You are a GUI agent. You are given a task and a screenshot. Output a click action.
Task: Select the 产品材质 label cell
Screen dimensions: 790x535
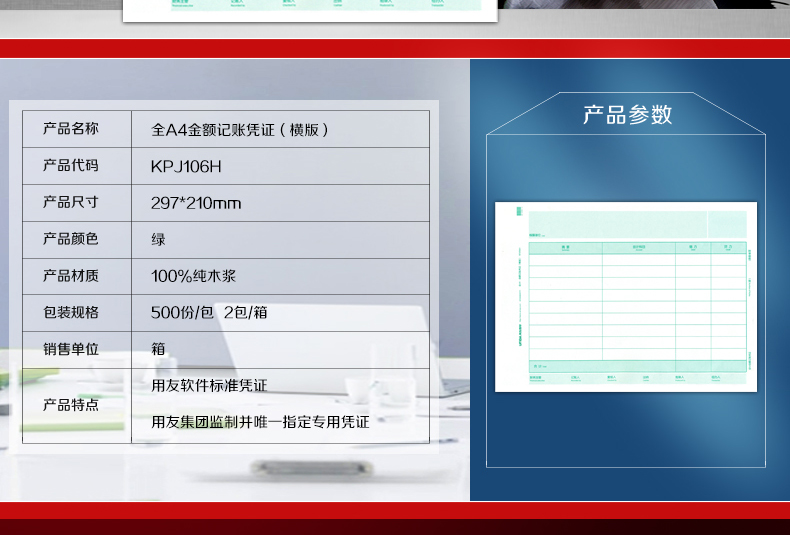(71, 276)
